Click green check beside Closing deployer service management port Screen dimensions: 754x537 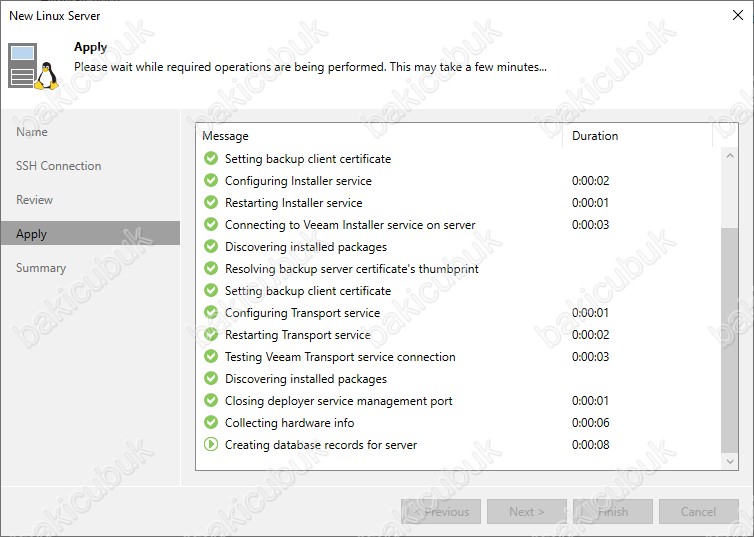211,400
